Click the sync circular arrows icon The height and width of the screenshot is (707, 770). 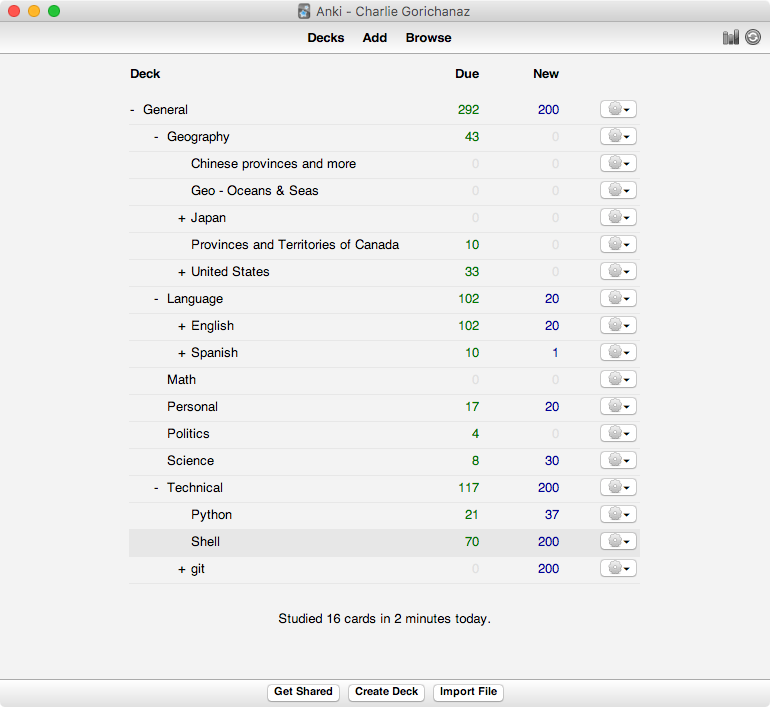click(x=753, y=37)
